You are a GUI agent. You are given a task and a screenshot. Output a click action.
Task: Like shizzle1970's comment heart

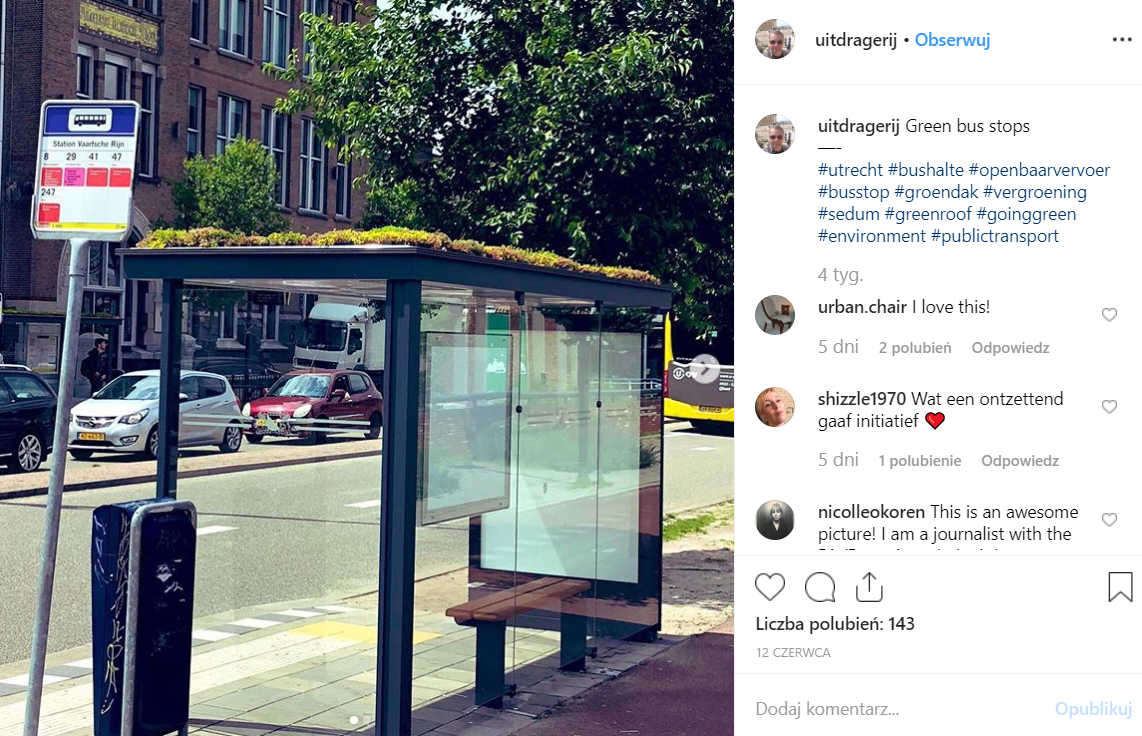1109,406
